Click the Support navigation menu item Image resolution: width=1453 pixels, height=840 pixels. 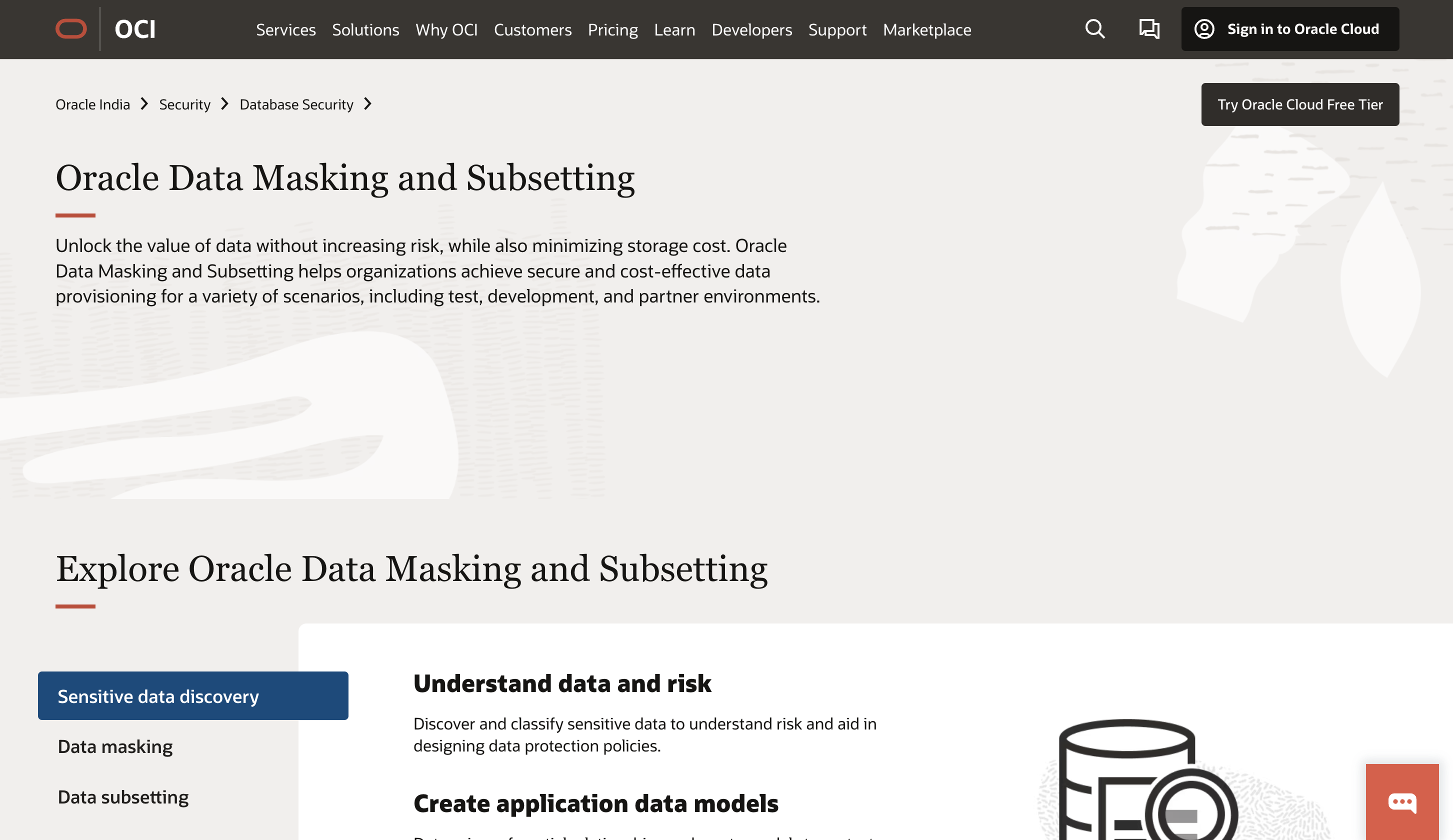pyautogui.click(x=838, y=29)
